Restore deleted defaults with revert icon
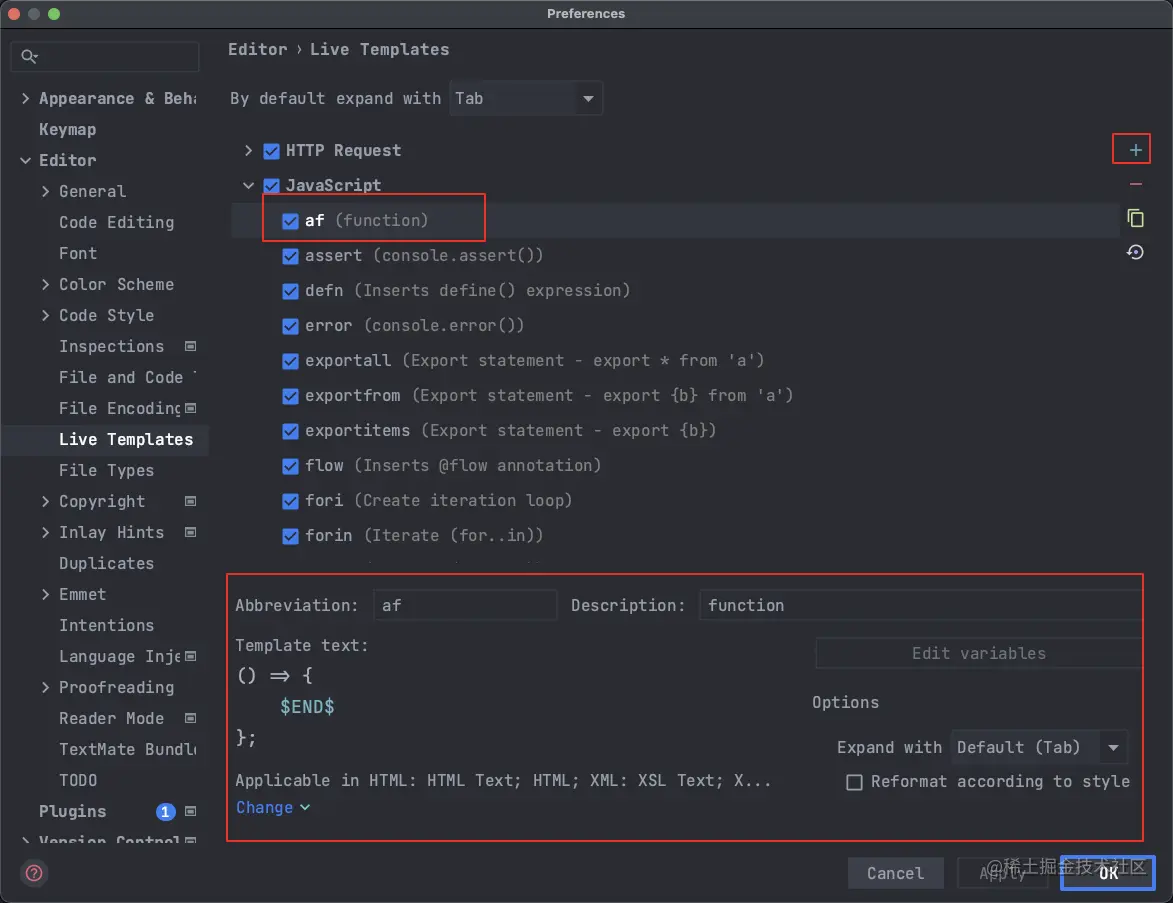The width and height of the screenshot is (1173, 903). (x=1135, y=252)
